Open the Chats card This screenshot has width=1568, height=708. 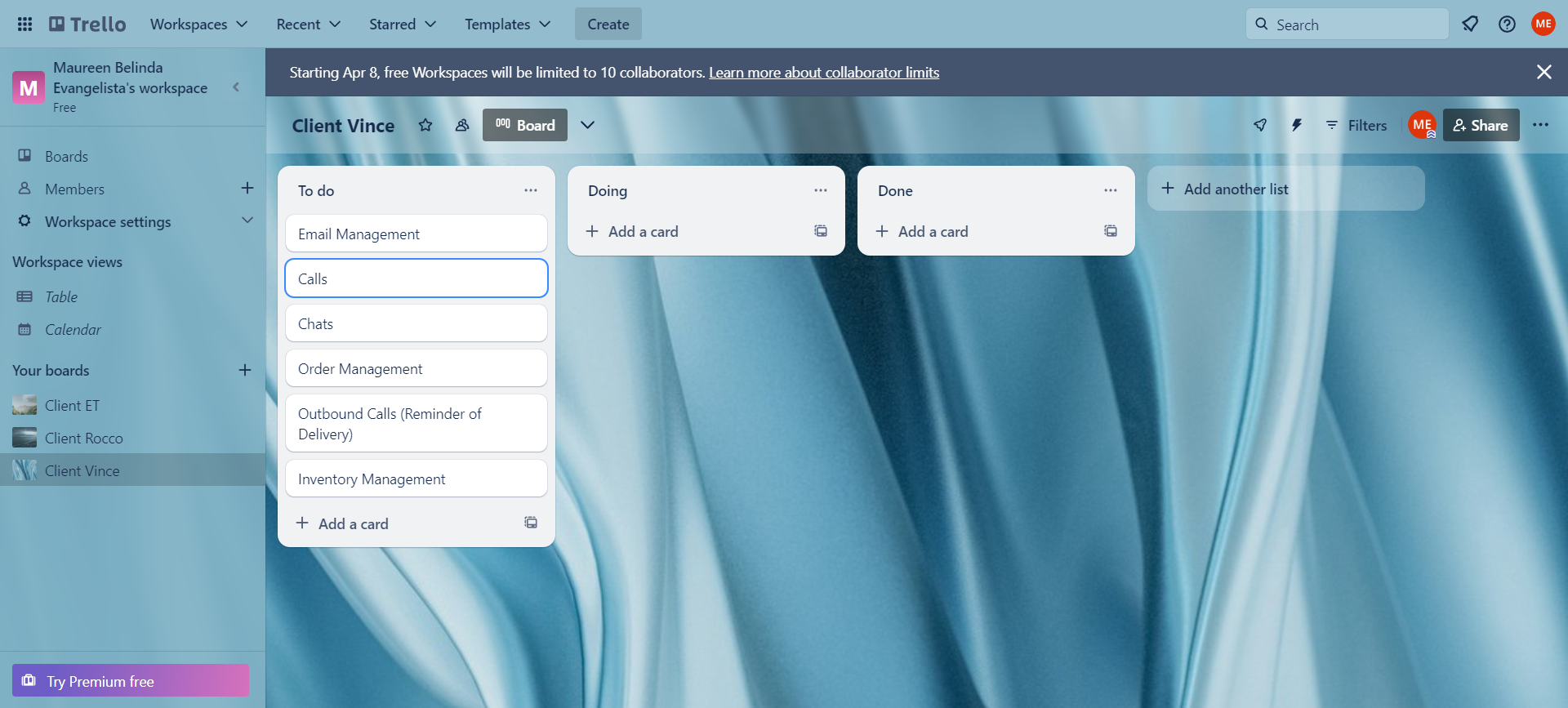(x=416, y=323)
